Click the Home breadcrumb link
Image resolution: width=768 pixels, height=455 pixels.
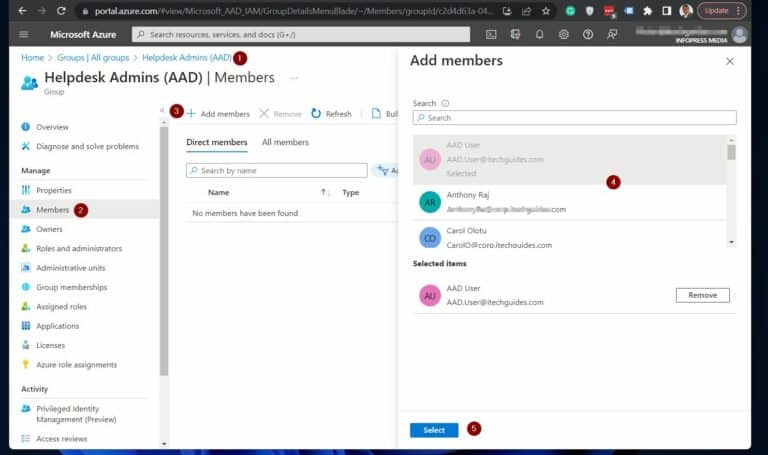pos(32,57)
